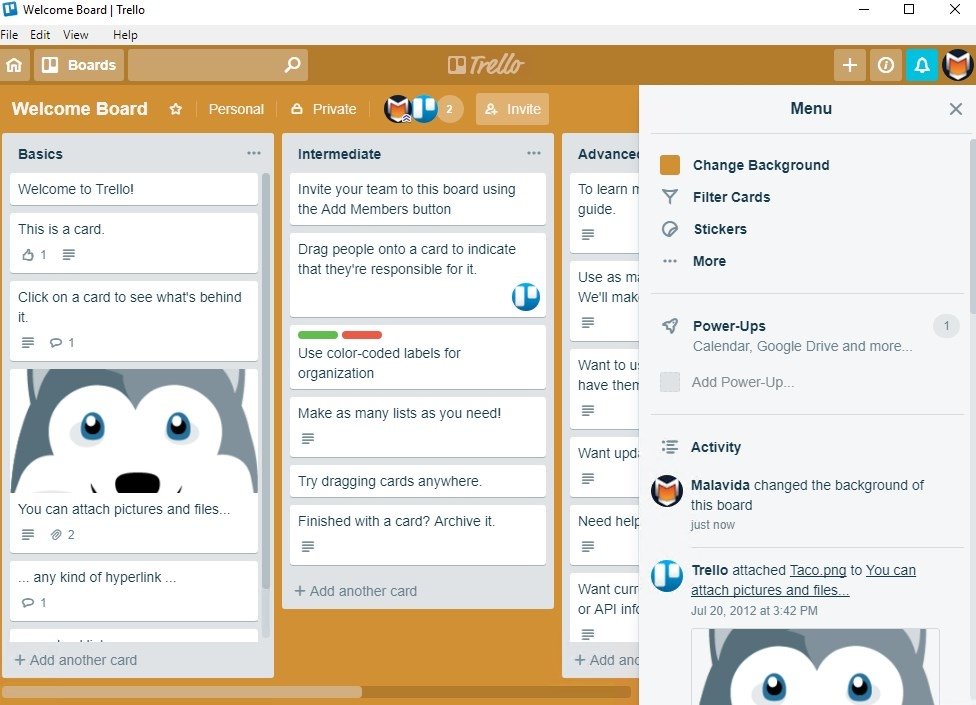Click the Power-Ups rocket icon
This screenshot has width=976, height=705.
[x=670, y=325]
